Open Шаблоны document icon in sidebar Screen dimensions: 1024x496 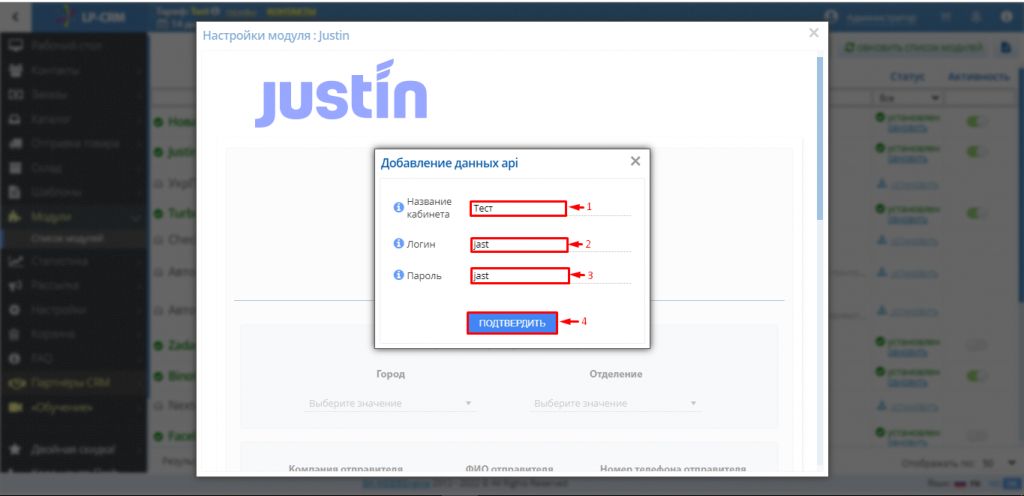(16, 192)
